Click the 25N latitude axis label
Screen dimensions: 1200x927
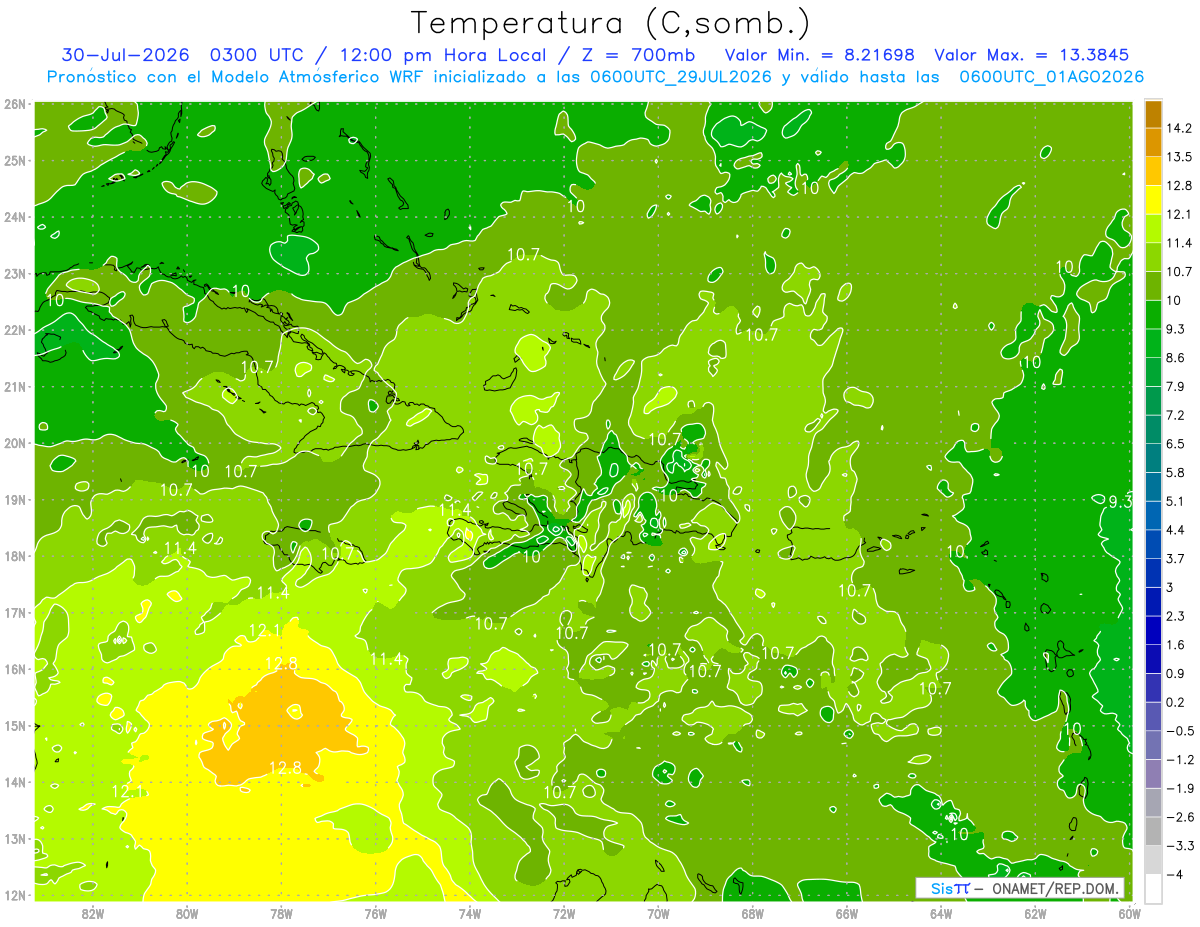(x=15, y=160)
